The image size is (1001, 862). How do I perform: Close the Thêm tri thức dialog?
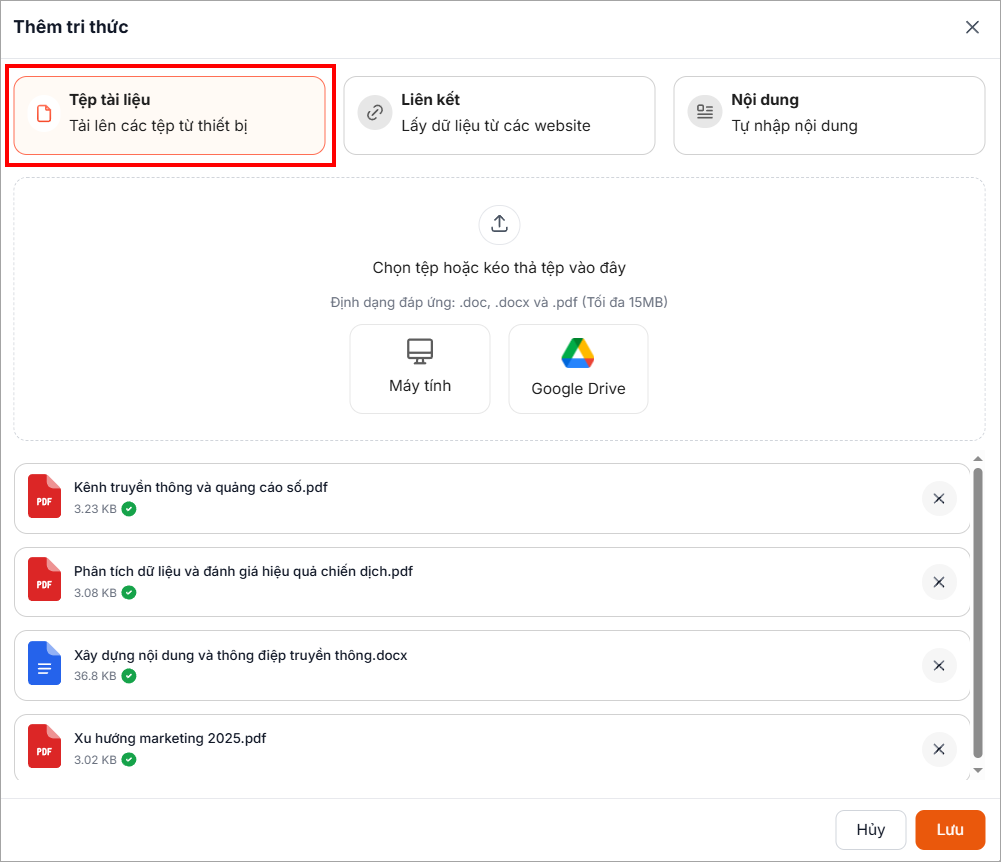pyautogui.click(x=972, y=27)
